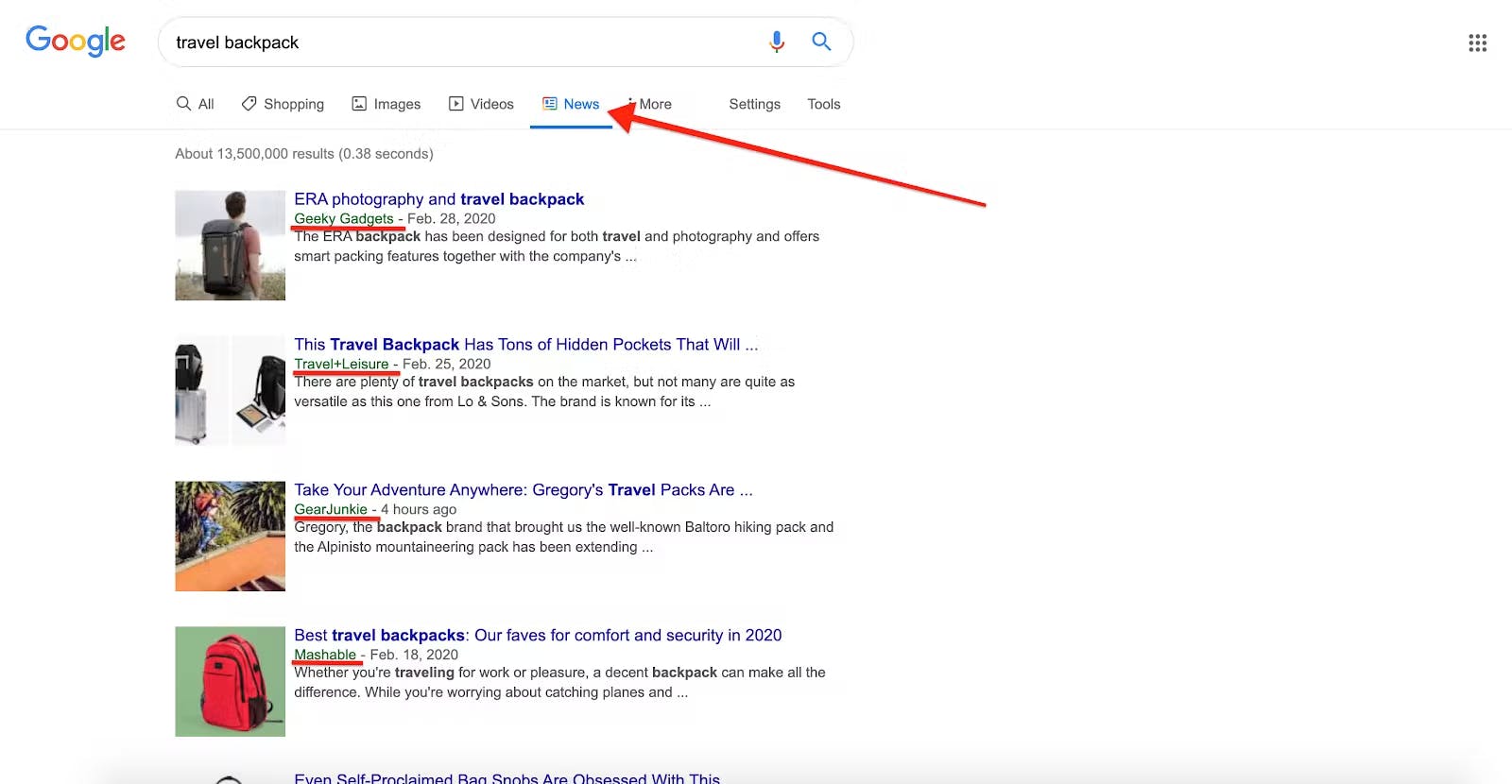Click the 'Feb. 18, 2020' date
The image size is (1512, 784).
coord(414,655)
